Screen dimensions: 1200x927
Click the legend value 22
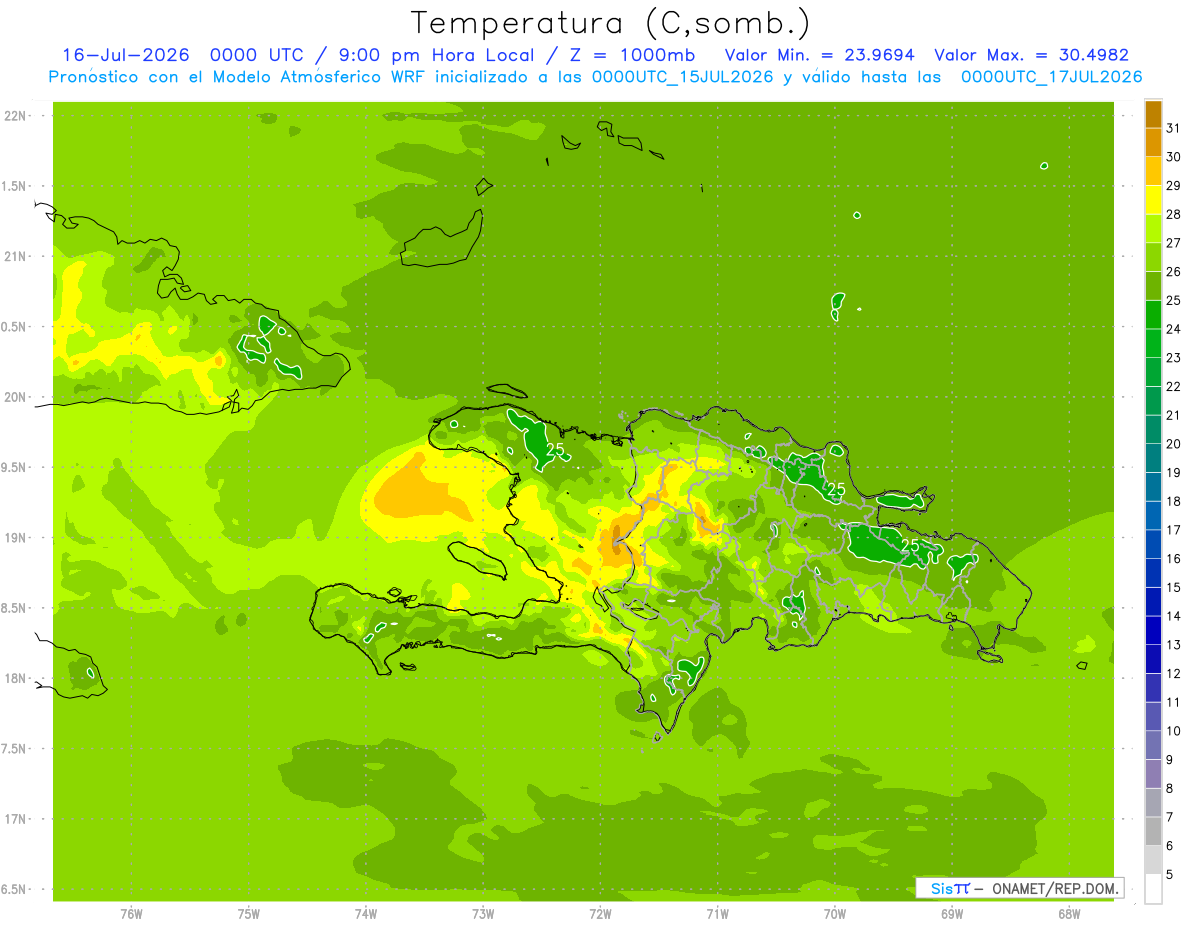pyautogui.click(x=1175, y=387)
